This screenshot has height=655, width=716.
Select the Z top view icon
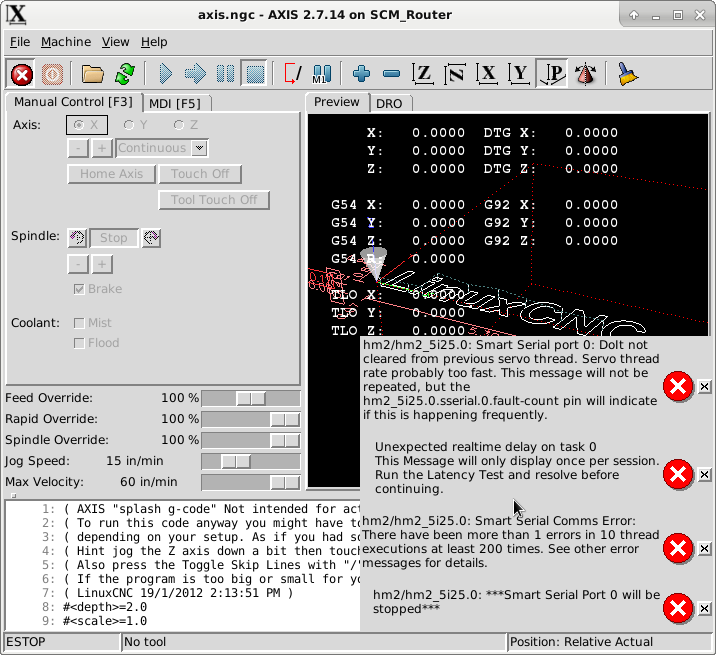[424, 74]
